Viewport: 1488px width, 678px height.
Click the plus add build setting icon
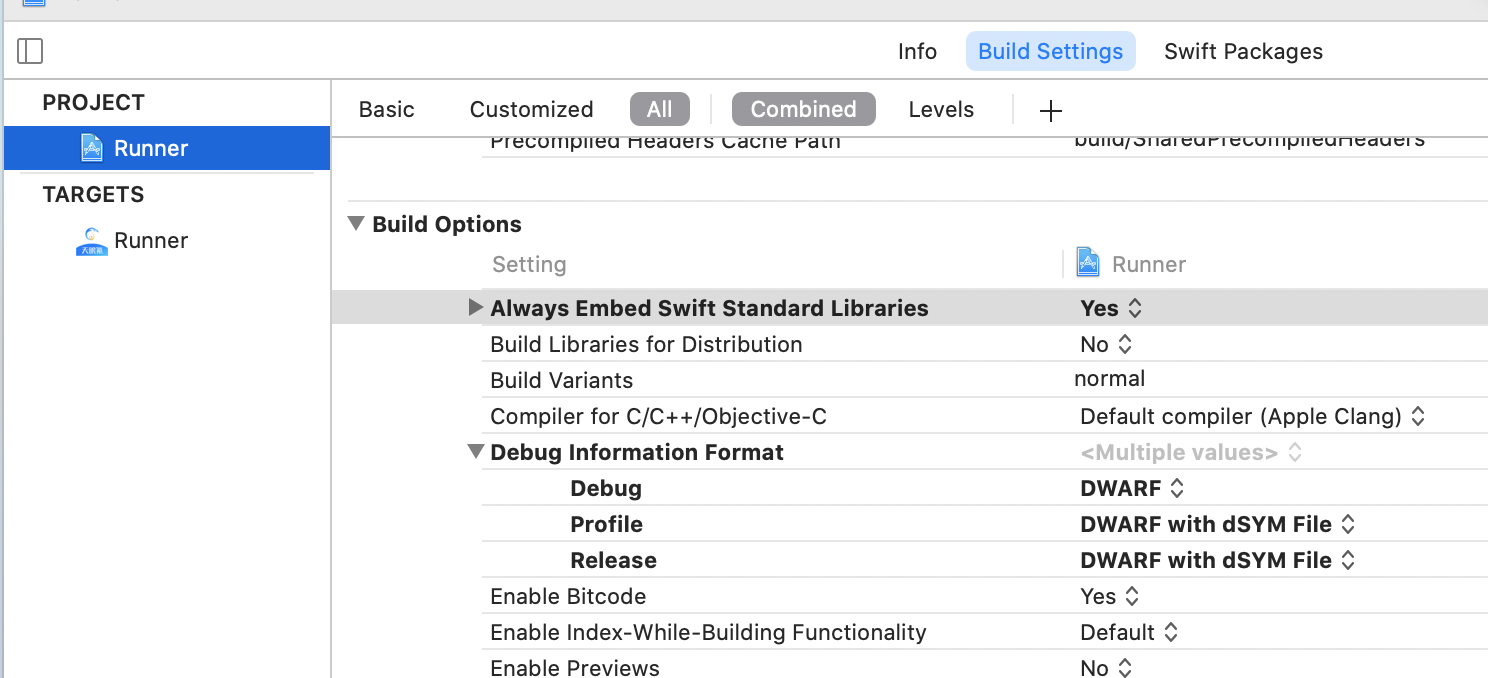point(1050,110)
